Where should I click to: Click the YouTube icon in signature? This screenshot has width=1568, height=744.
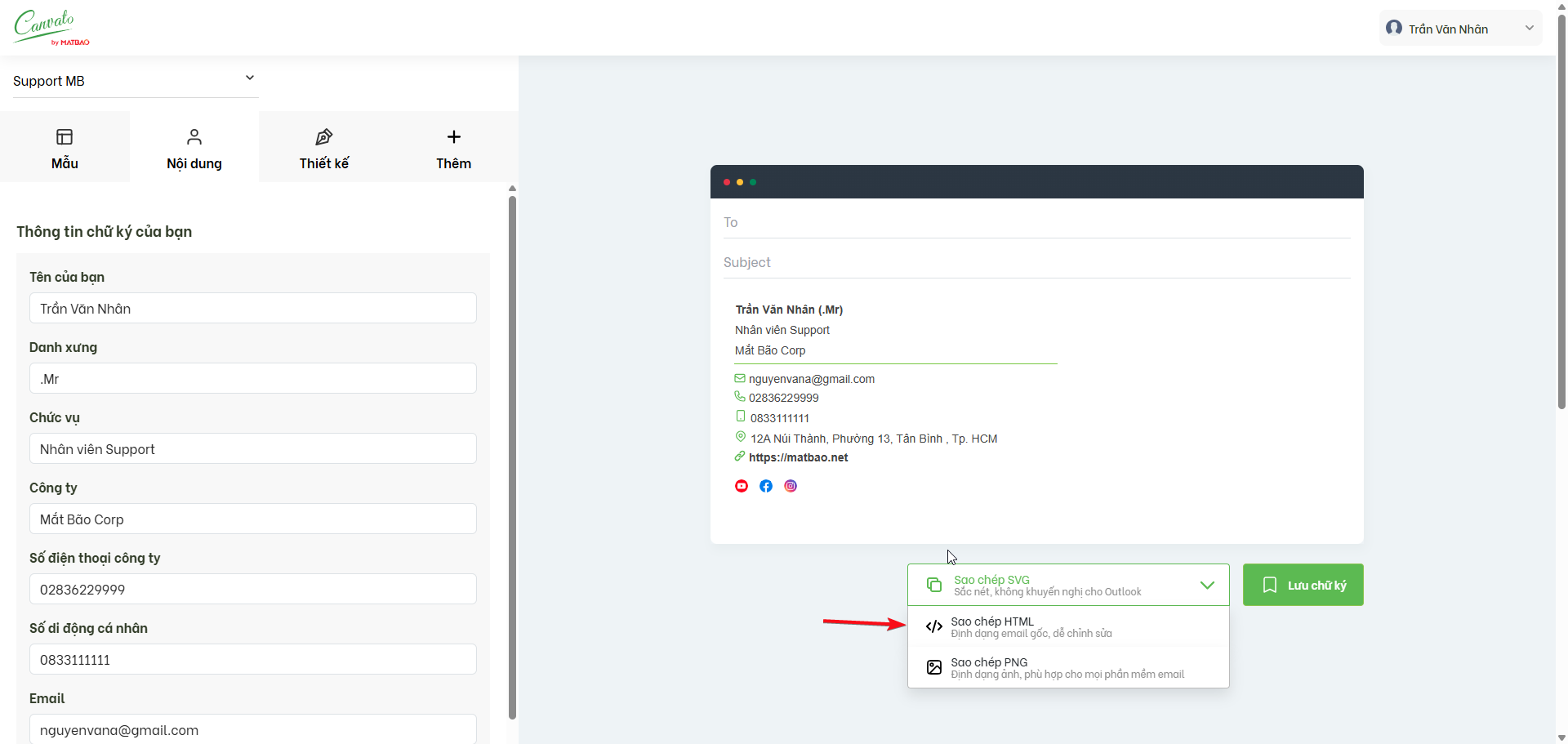[742, 486]
